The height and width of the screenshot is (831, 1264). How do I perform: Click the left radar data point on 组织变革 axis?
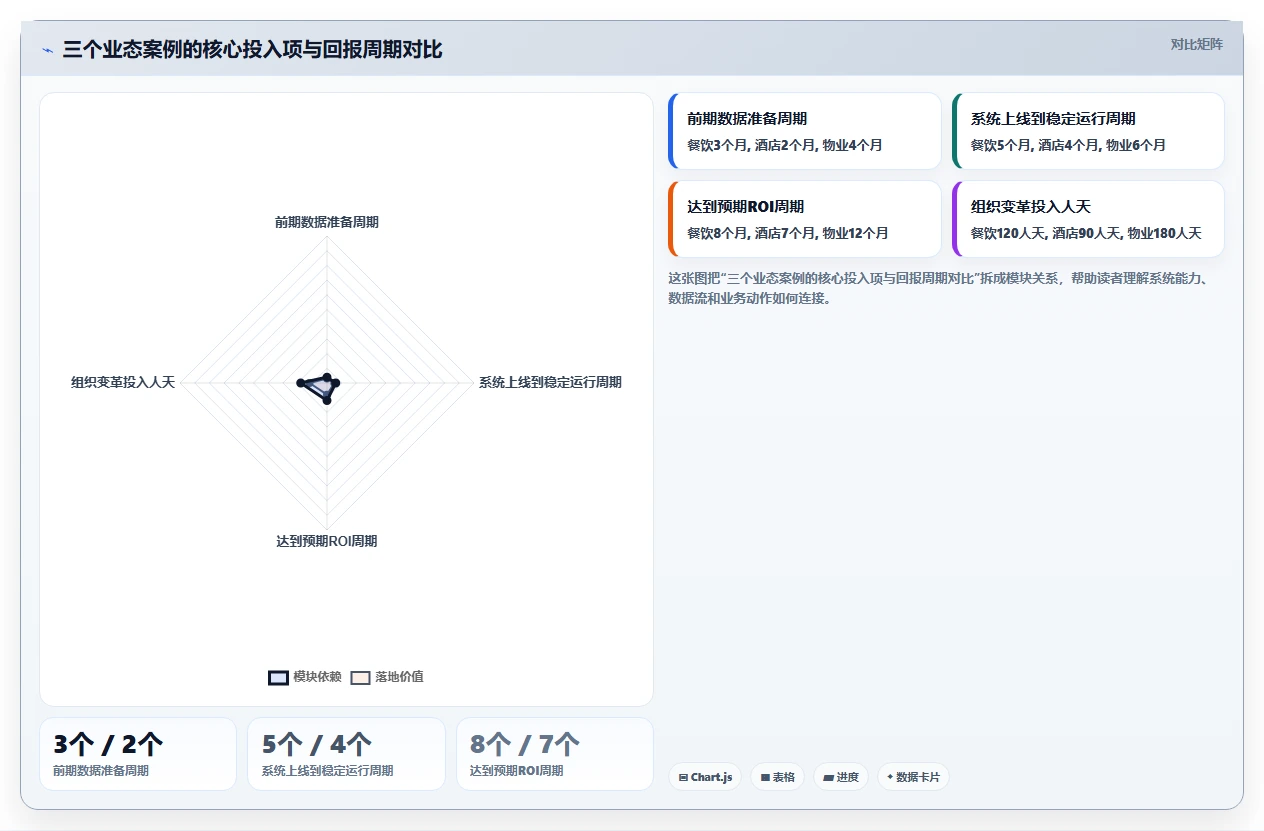point(301,383)
